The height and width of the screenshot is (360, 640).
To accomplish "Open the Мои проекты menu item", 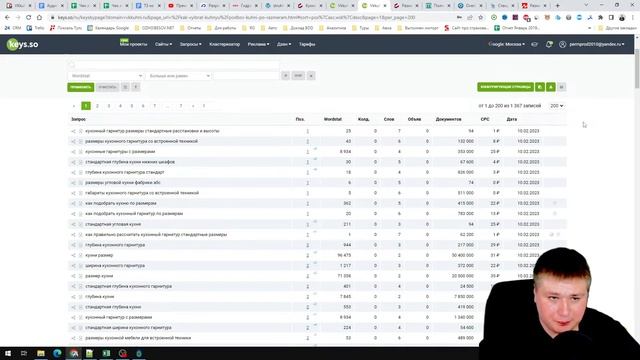I will coord(133,44).
